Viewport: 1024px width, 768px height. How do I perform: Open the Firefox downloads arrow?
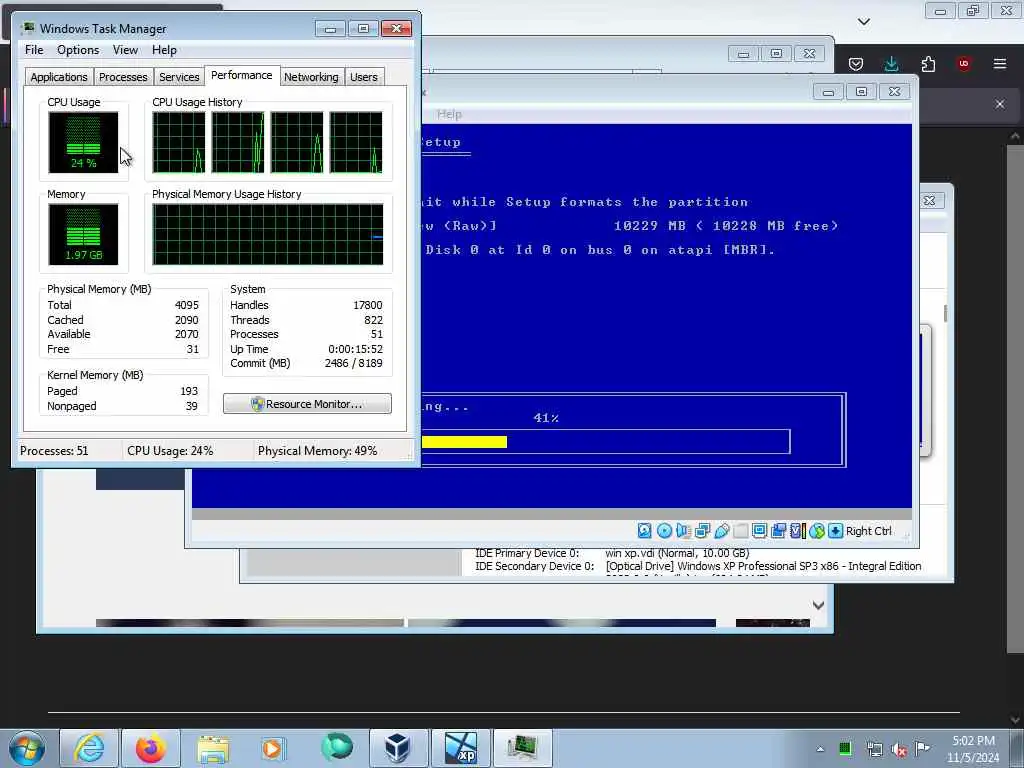coord(891,63)
